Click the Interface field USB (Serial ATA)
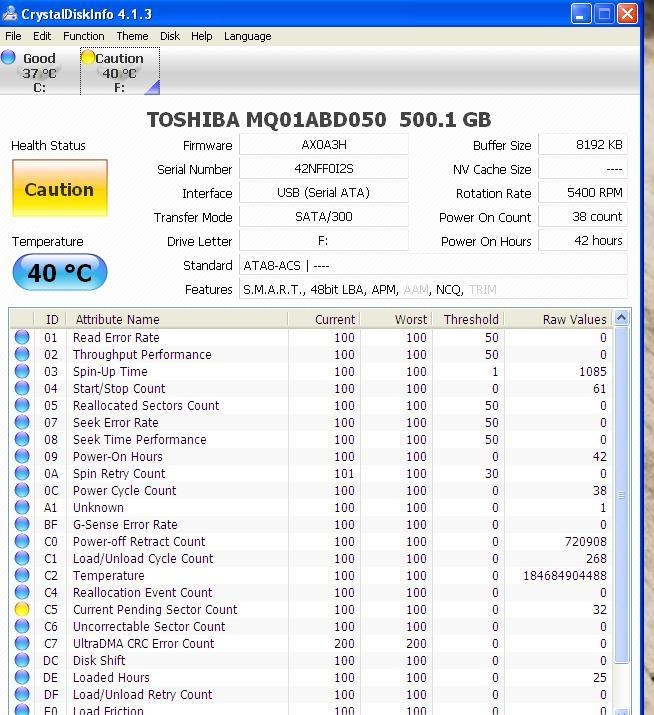The width and height of the screenshot is (654, 715). 324,193
